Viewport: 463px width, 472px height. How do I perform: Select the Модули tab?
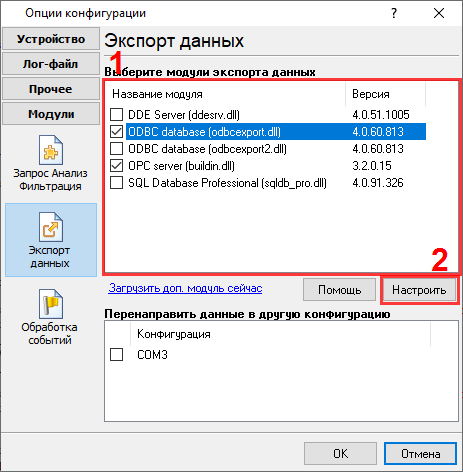tap(51, 114)
